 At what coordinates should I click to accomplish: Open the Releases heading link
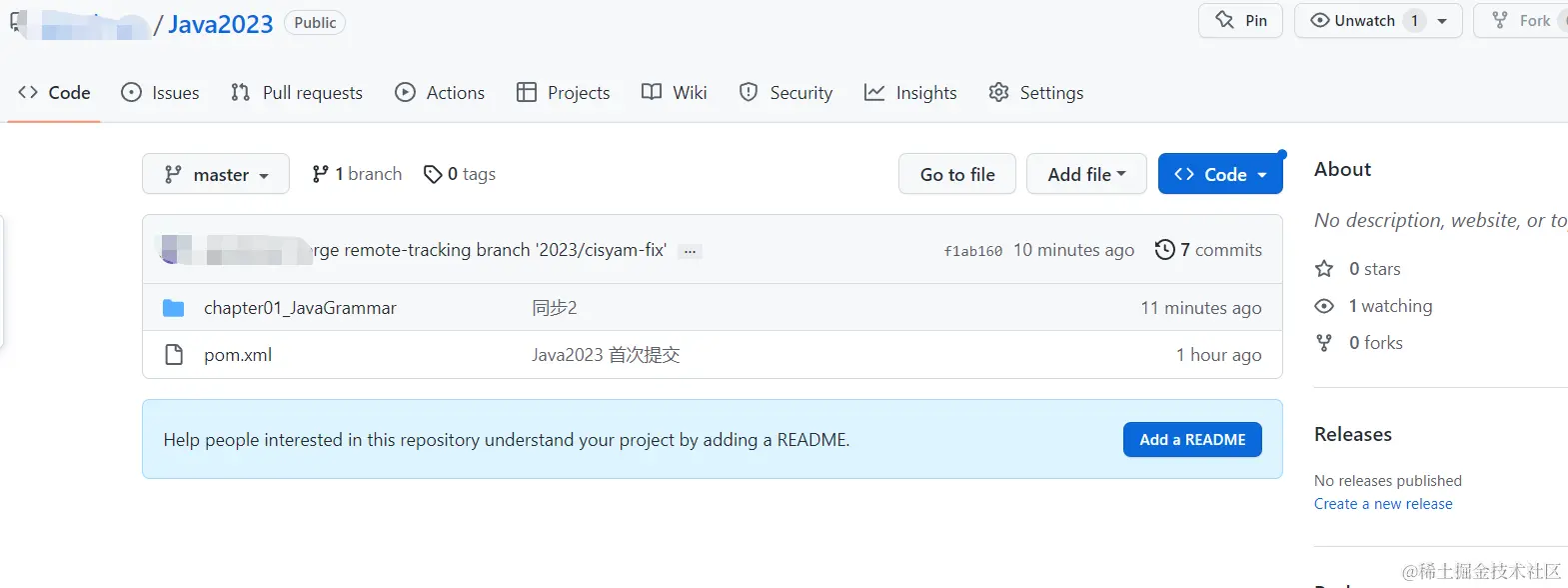point(1352,434)
